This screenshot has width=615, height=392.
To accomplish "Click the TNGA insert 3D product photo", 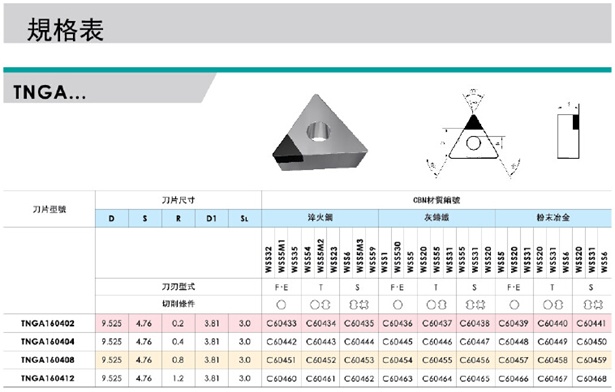I will pyautogui.click(x=320, y=133).
